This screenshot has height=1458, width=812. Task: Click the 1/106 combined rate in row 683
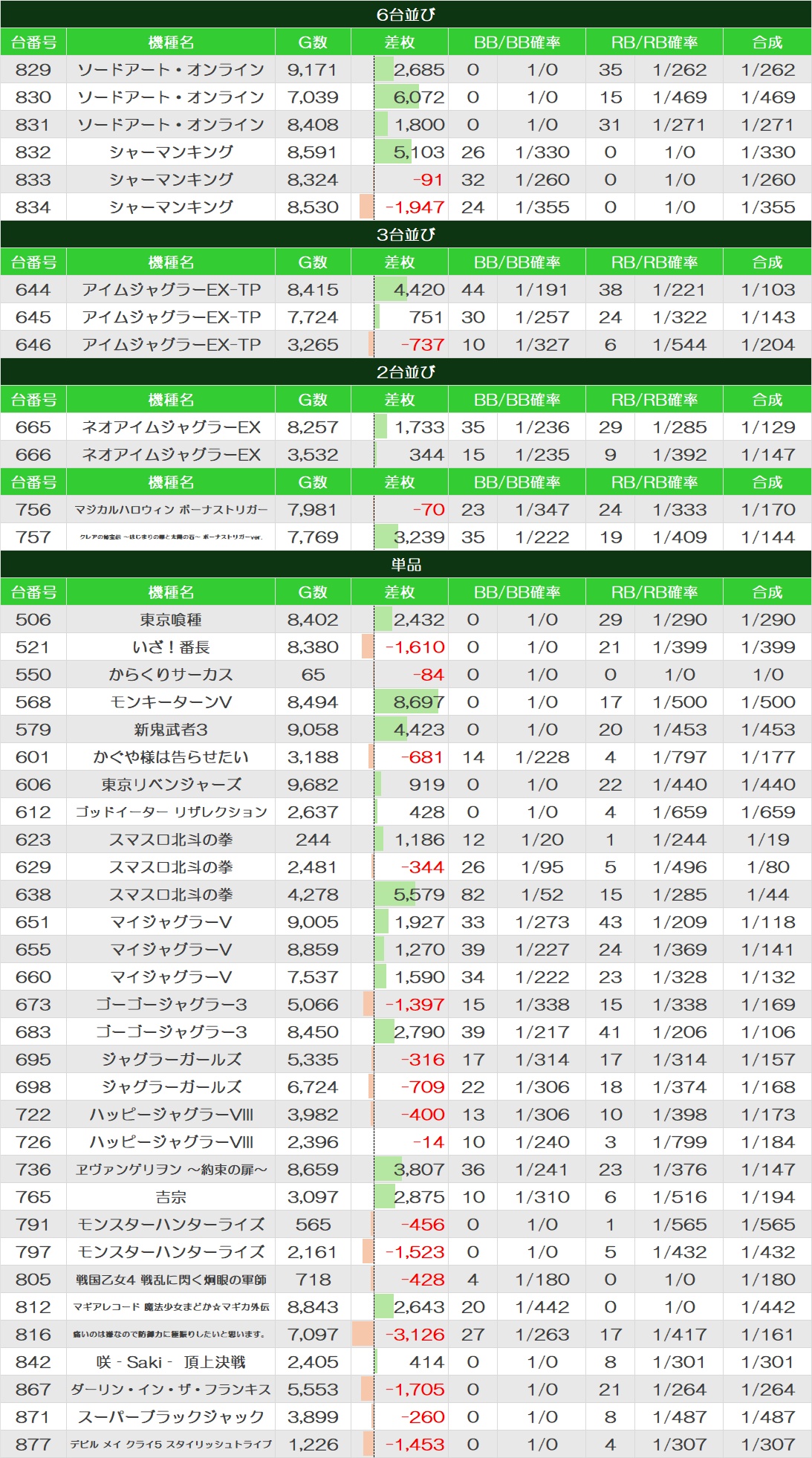(x=768, y=1032)
